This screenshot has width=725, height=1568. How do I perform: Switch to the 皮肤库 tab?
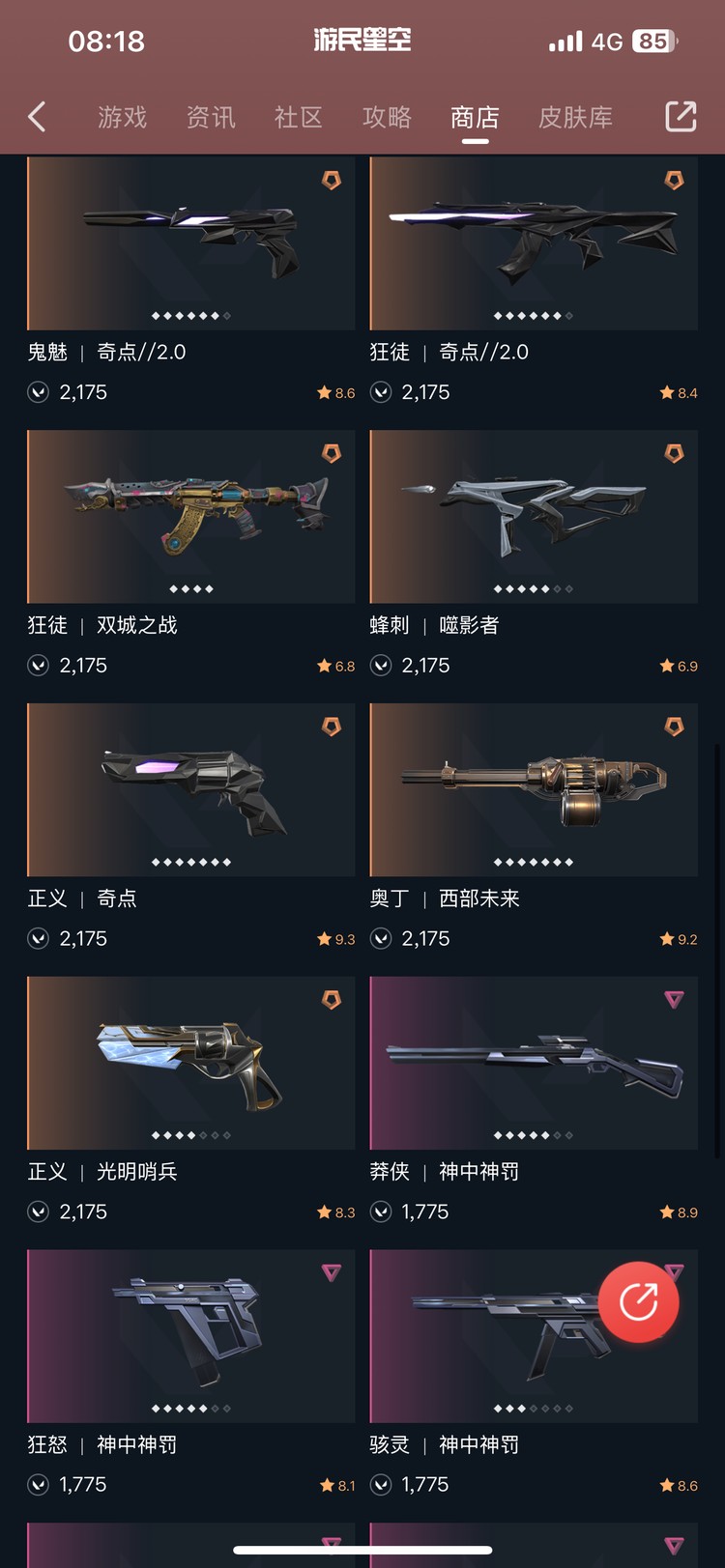pyautogui.click(x=575, y=118)
